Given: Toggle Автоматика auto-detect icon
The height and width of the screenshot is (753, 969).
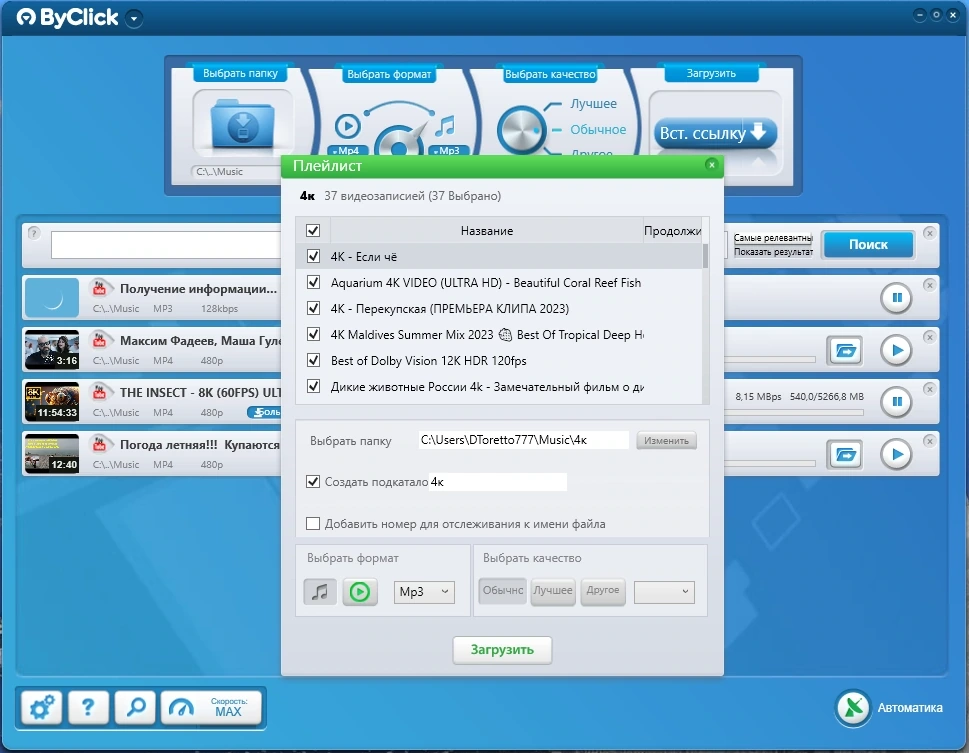Looking at the screenshot, I should (853, 707).
